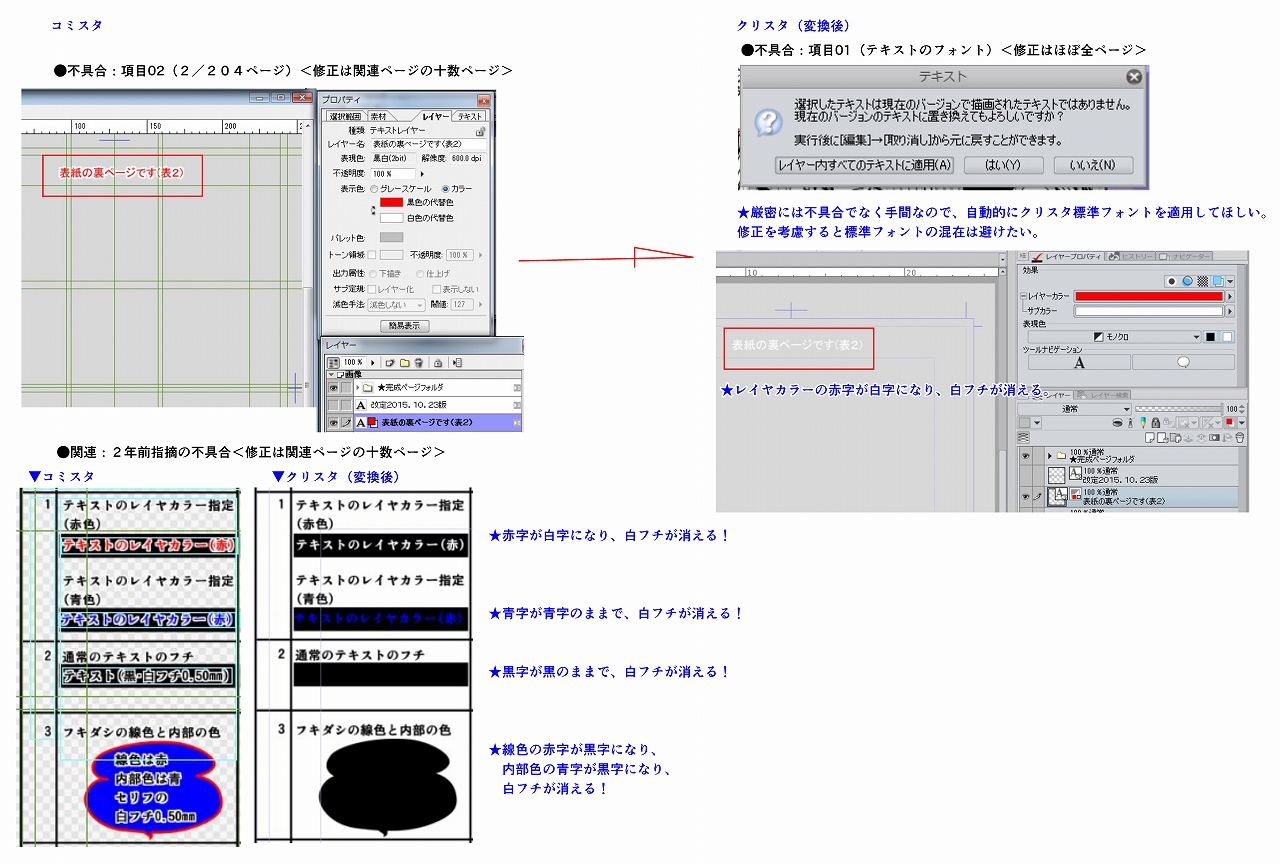Click the white expression color button
Viewport: 1280px width, 864px height.
[1227, 337]
